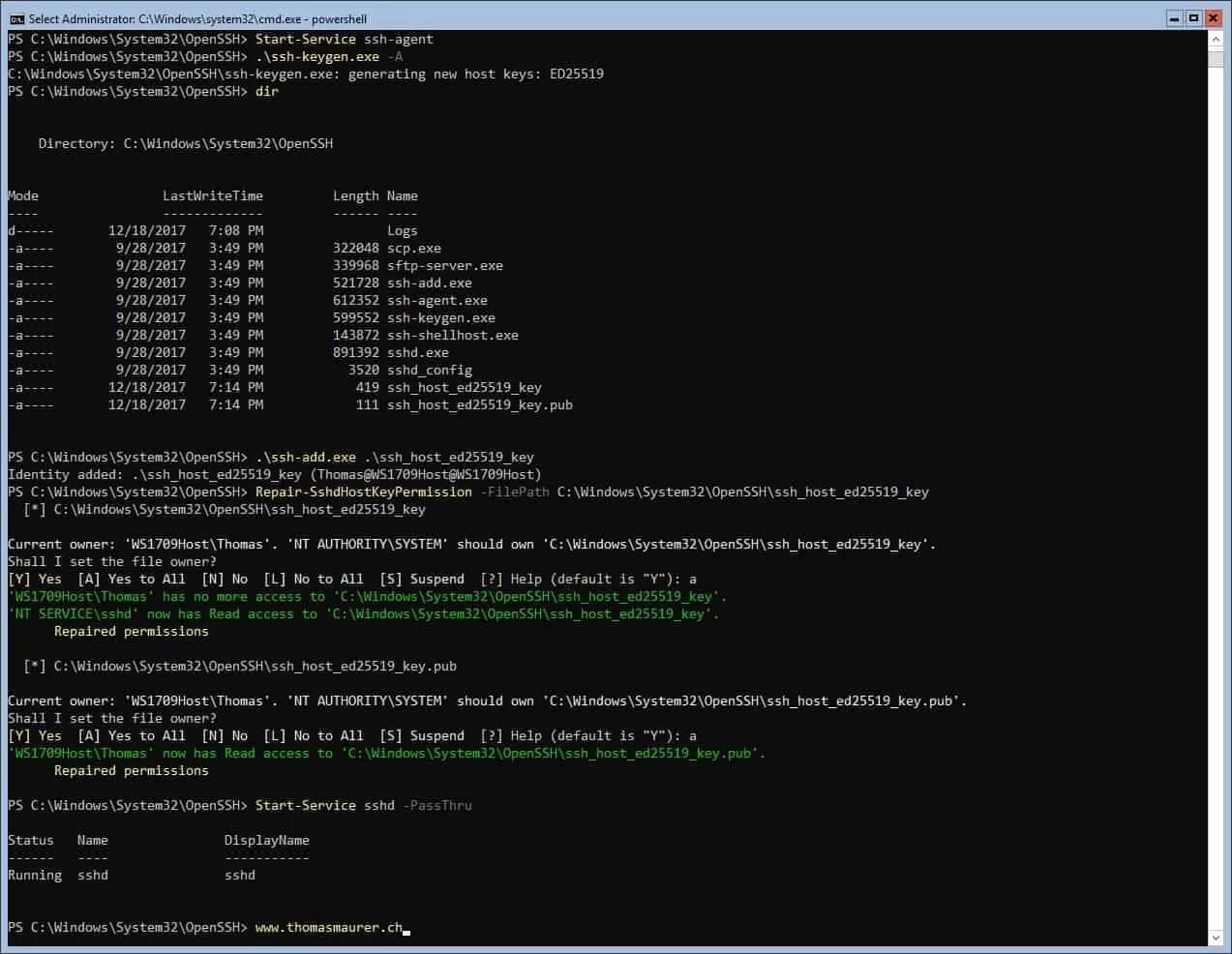Click 'Start-Service sshd' command text

tap(325, 806)
